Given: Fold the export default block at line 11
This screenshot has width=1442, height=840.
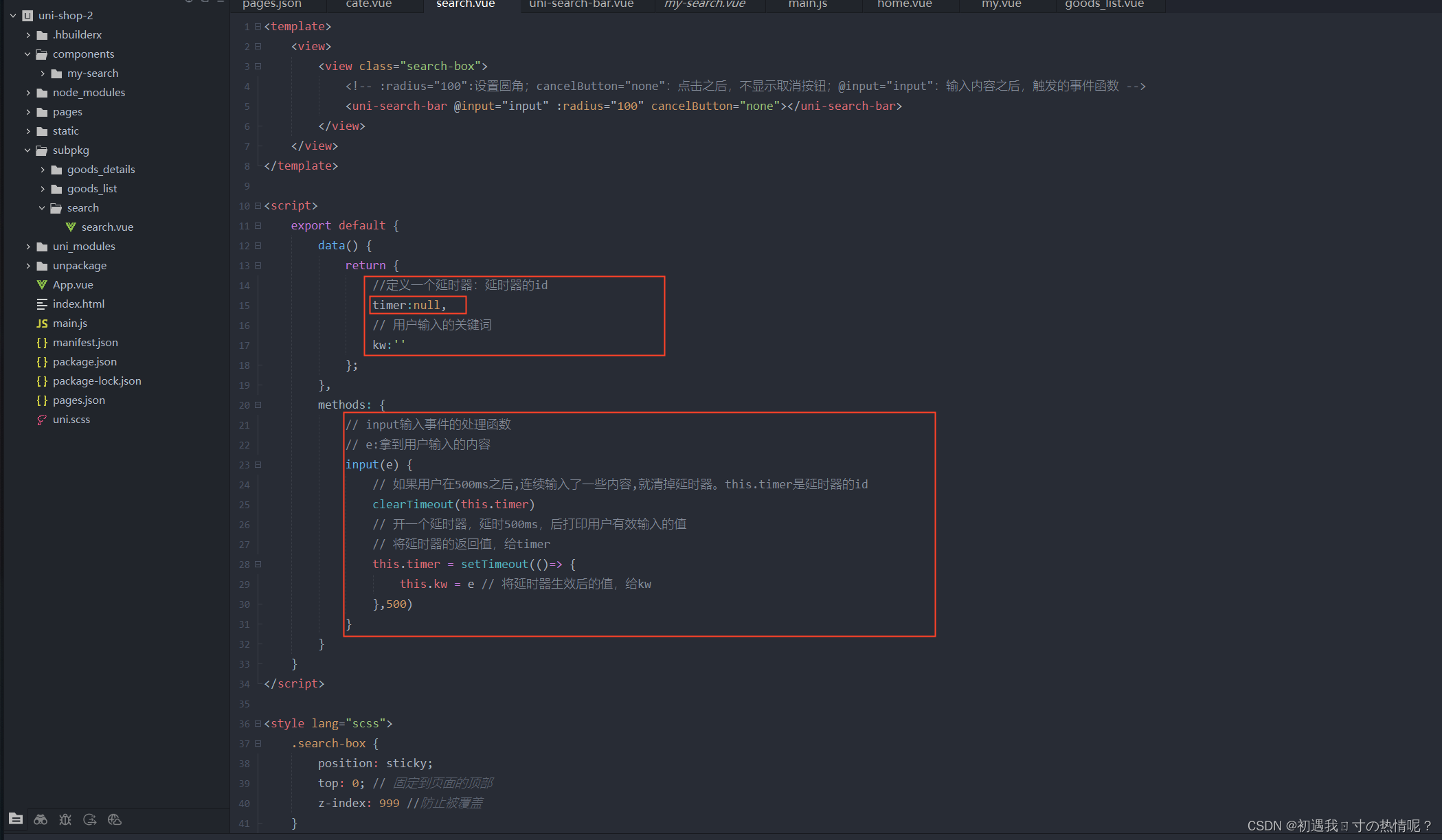Looking at the screenshot, I should pyautogui.click(x=258, y=225).
